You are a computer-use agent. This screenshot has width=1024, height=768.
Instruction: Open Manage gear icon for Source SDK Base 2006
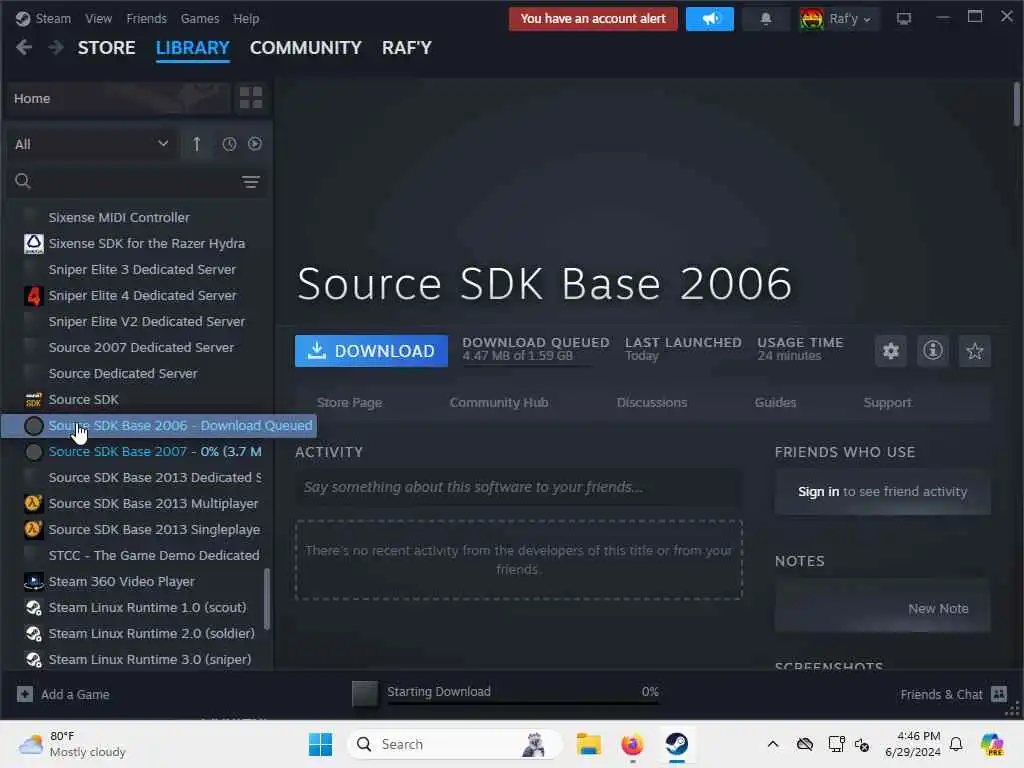click(891, 351)
